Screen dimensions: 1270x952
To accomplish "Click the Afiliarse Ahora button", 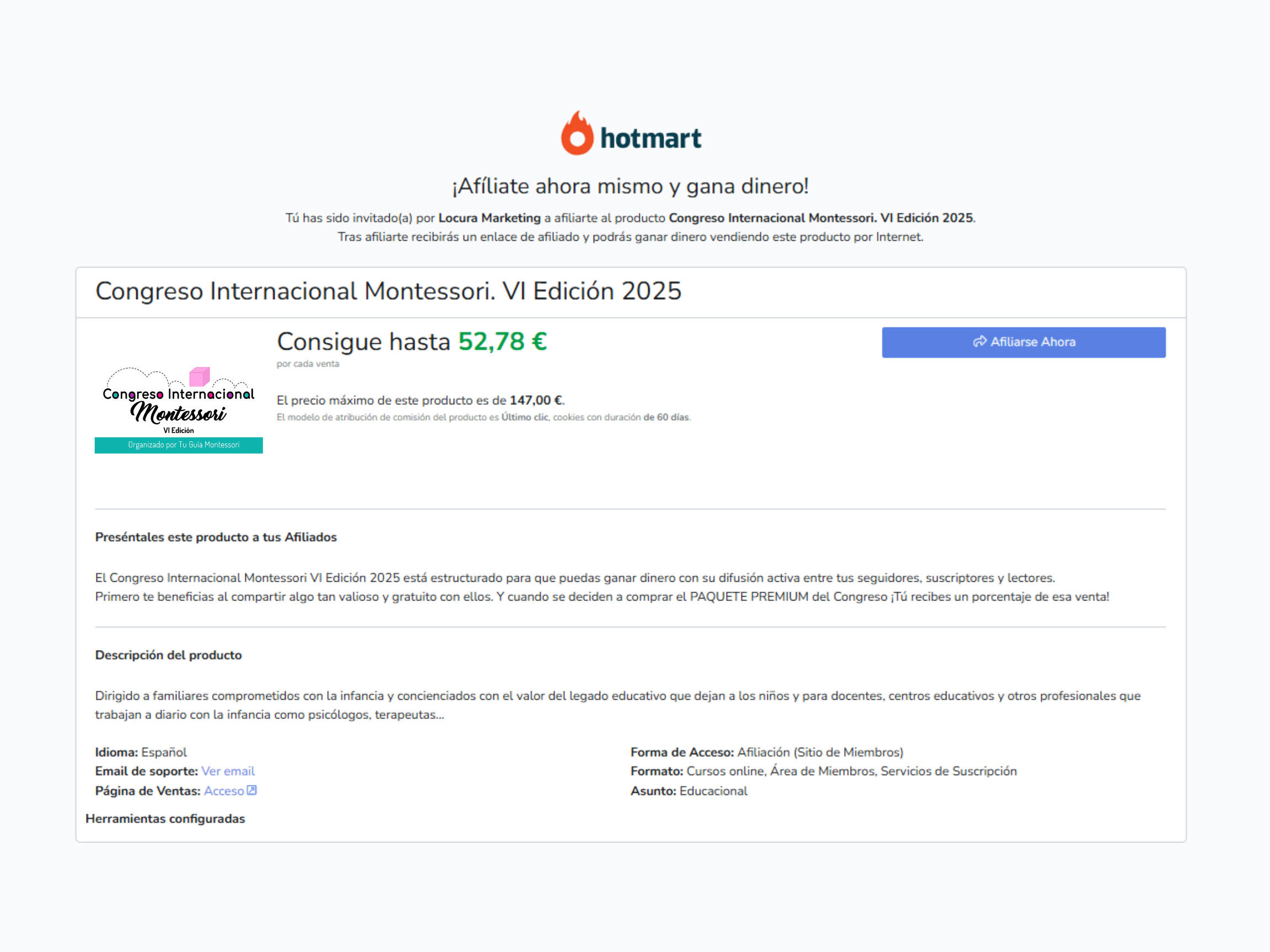I will click(x=1023, y=343).
